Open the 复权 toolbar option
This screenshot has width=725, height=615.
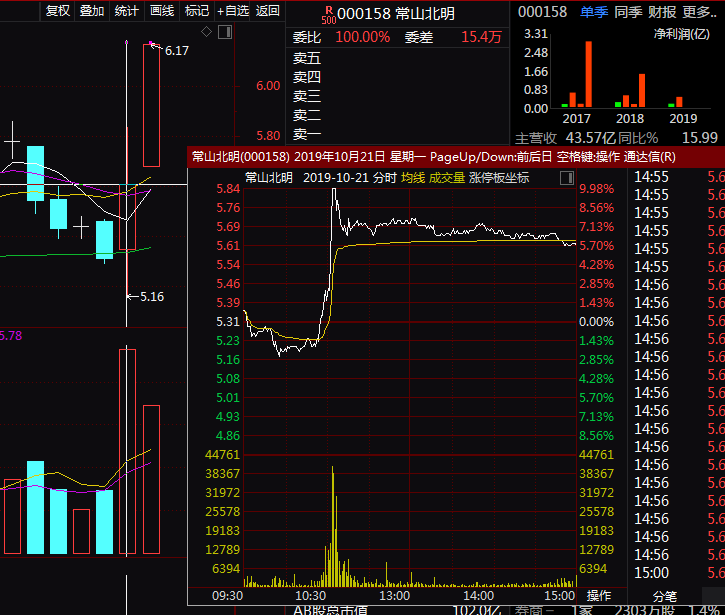tap(57, 10)
